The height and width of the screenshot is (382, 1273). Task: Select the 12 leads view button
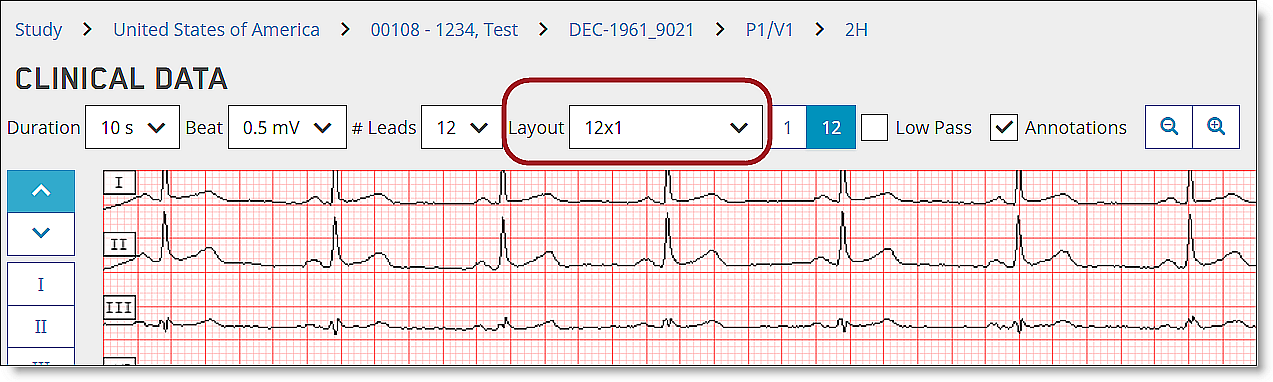[x=831, y=128]
